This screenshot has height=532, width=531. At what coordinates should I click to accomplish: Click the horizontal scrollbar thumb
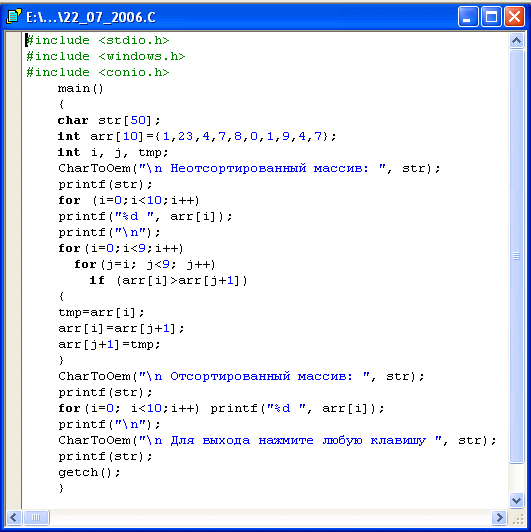point(36,517)
